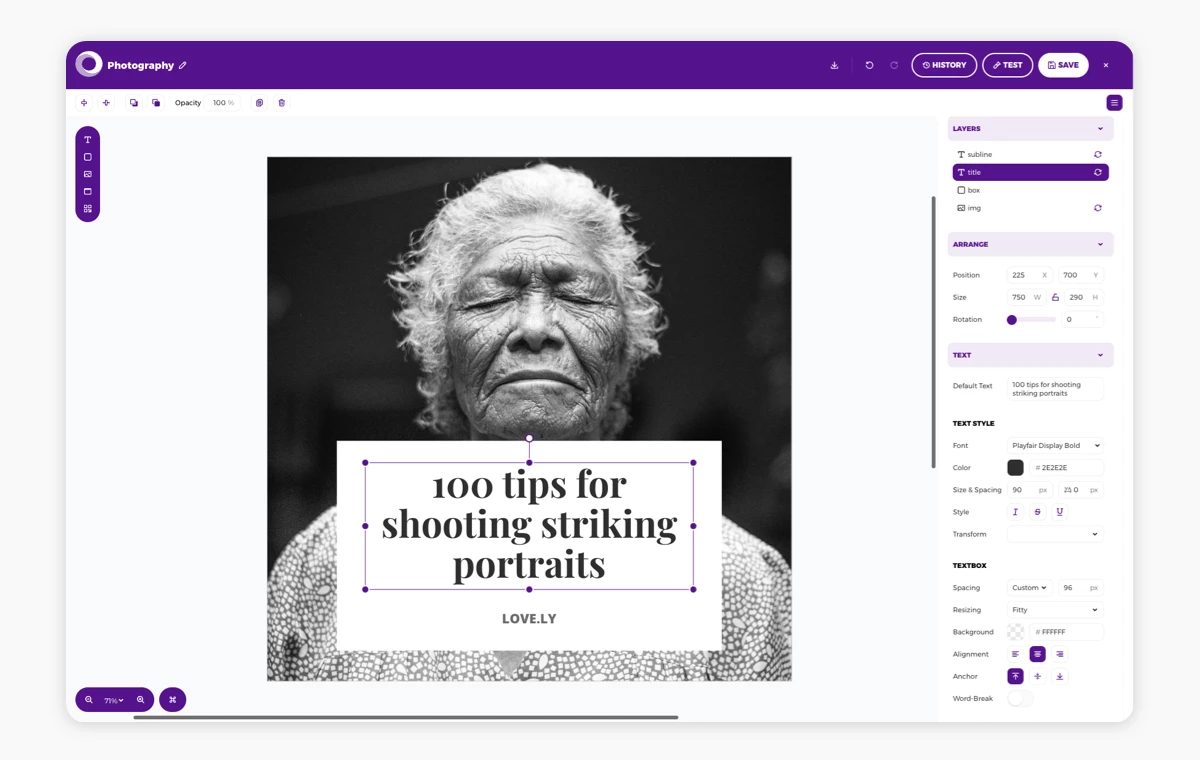Image resolution: width=1200 pixels, height=760 pixels.
Task: Click the Opacity value field
Action: [x=224, y=103]
